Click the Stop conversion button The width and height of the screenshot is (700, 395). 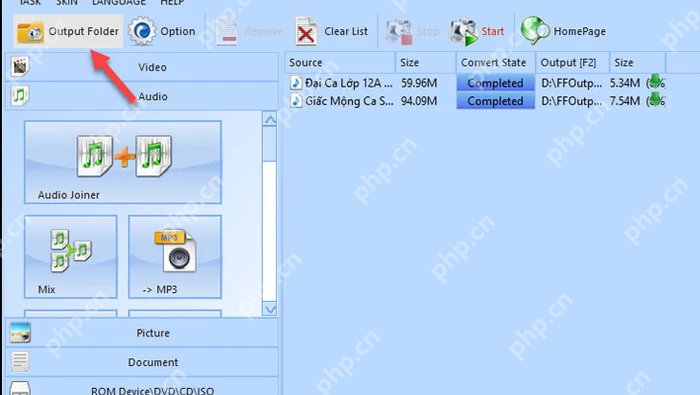(412, 31)
